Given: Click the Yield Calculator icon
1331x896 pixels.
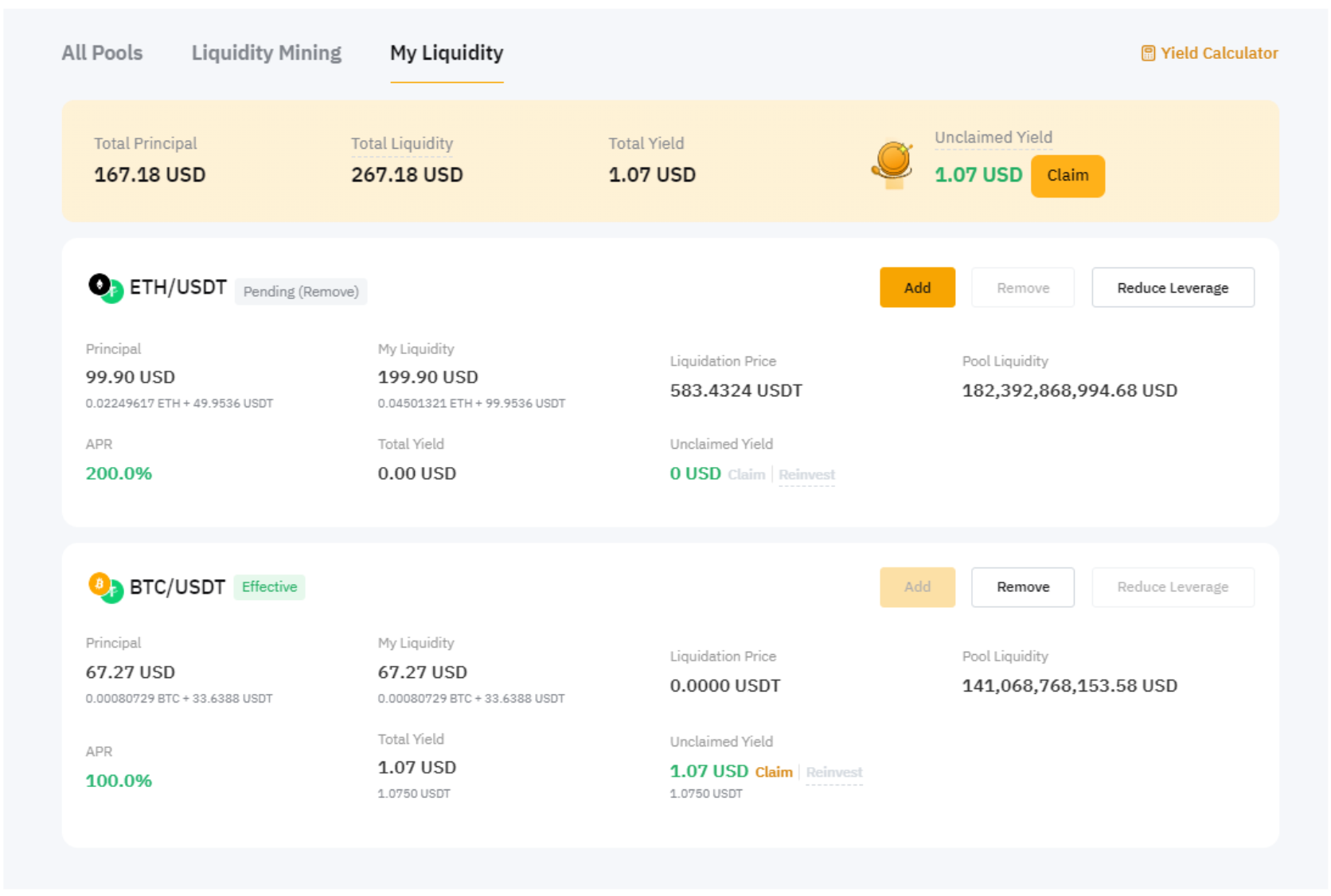Looking at the screenshot, I should coord(1147,53).
